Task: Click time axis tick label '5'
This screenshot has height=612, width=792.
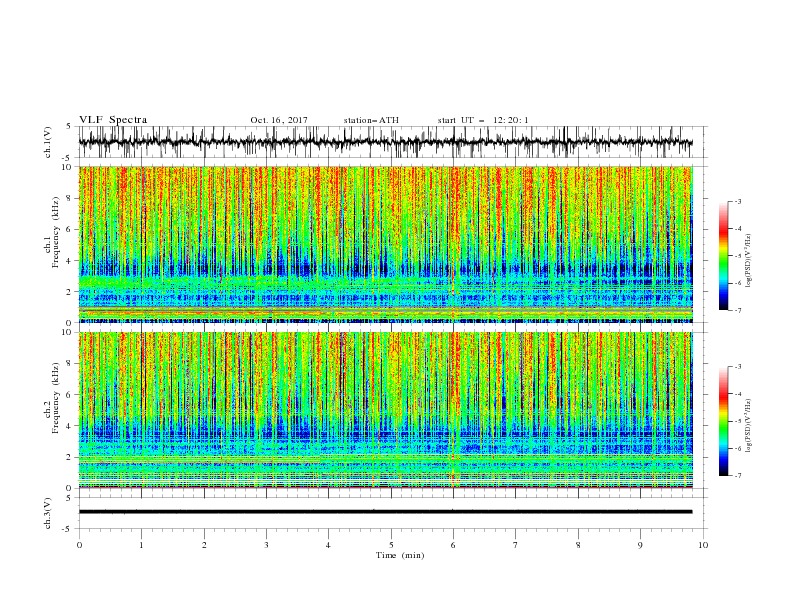Action: [x=391, y=545]
